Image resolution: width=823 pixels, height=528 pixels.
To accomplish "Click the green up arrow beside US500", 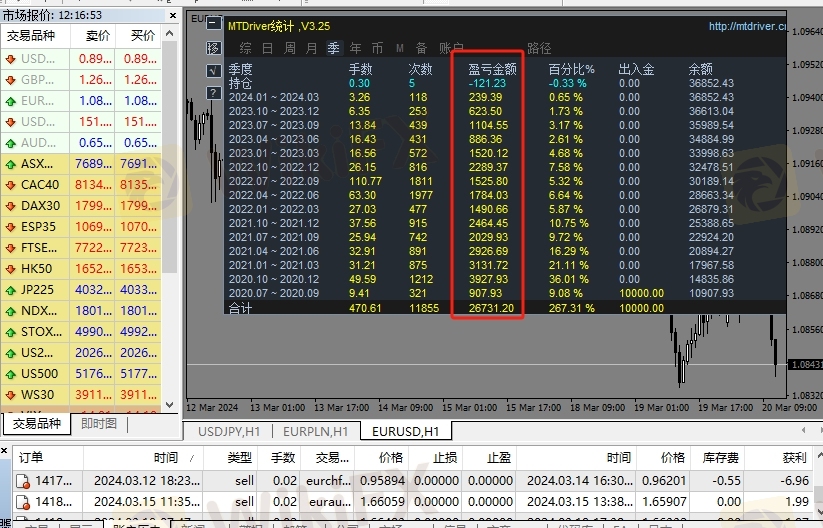I will [x=10, y=374].
